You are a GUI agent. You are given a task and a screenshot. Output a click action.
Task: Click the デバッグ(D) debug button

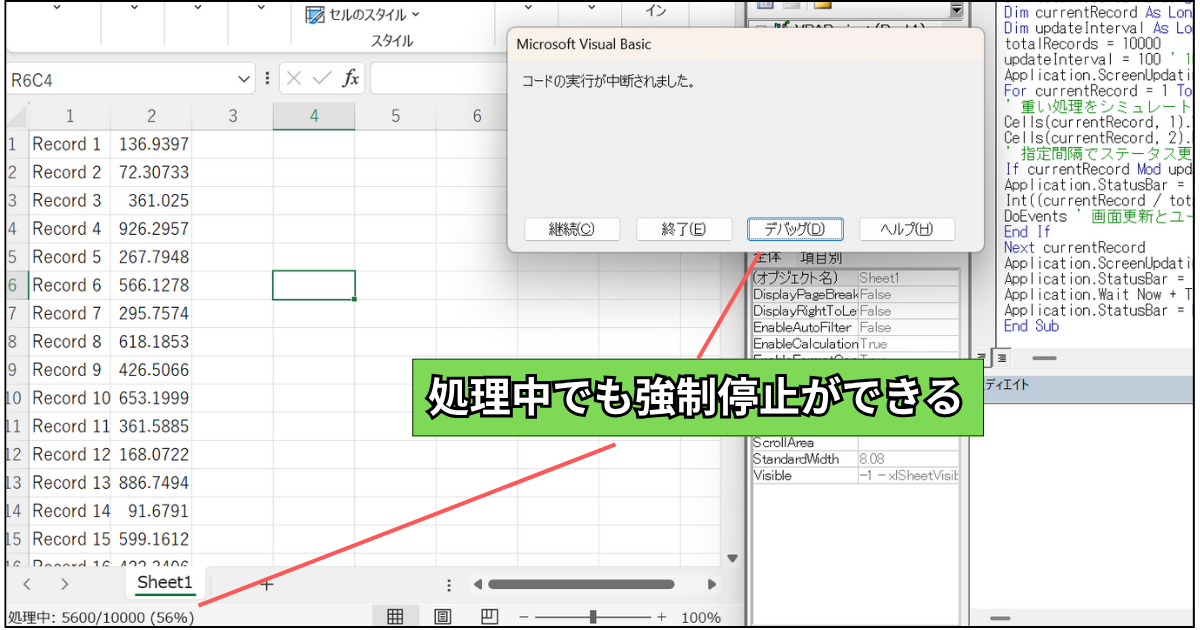click(x=795, y=229)
